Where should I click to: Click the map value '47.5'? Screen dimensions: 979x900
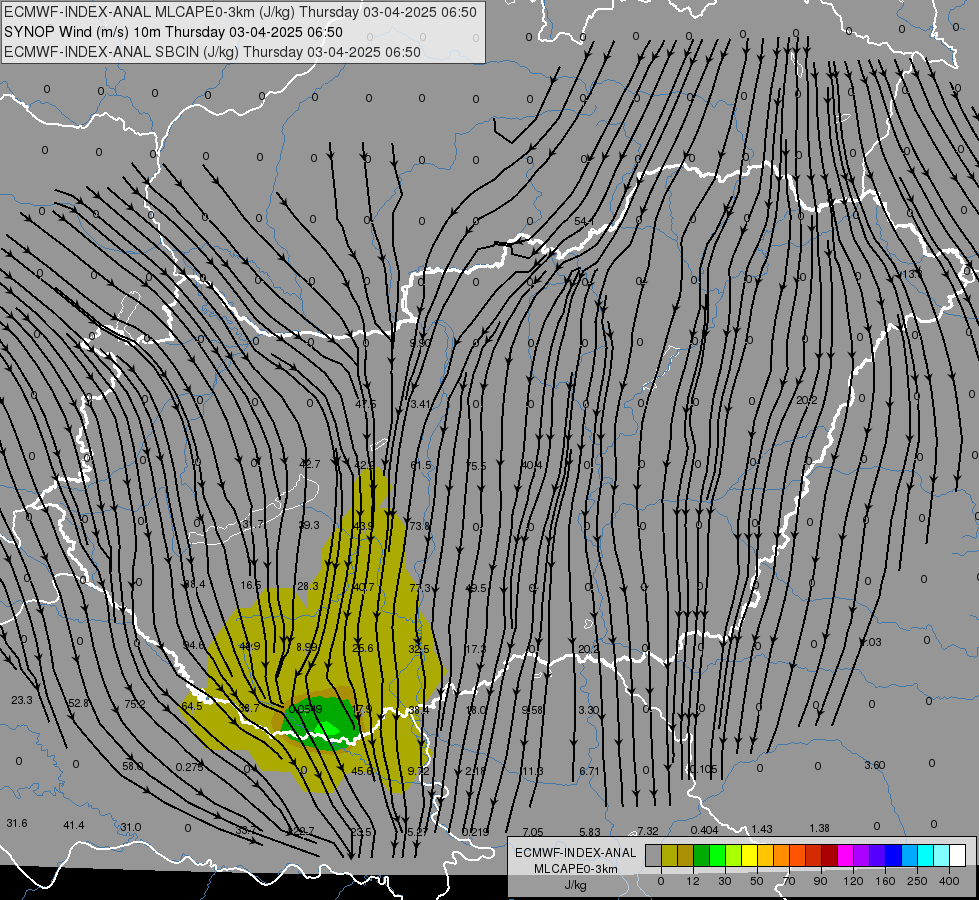tap(366, 404)
